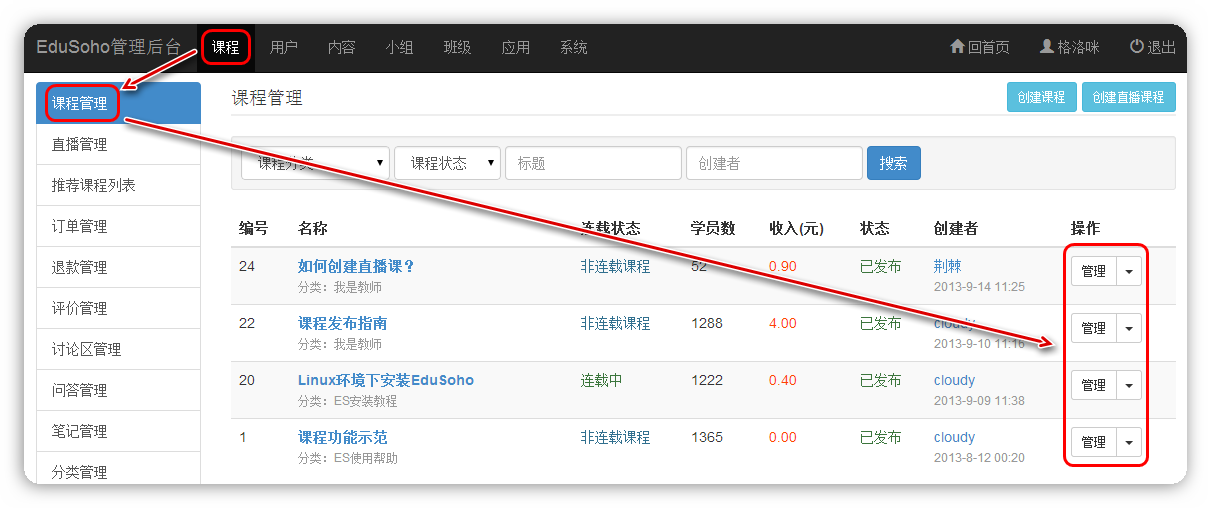
Task: Click the 创建课程 button
Action: pos(1041,97)
